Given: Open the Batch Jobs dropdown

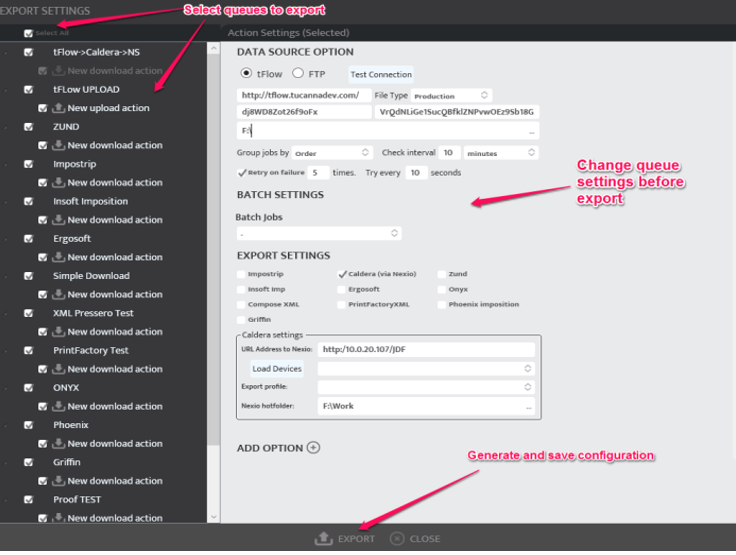Looking at the screenshot, I should 319,233.
